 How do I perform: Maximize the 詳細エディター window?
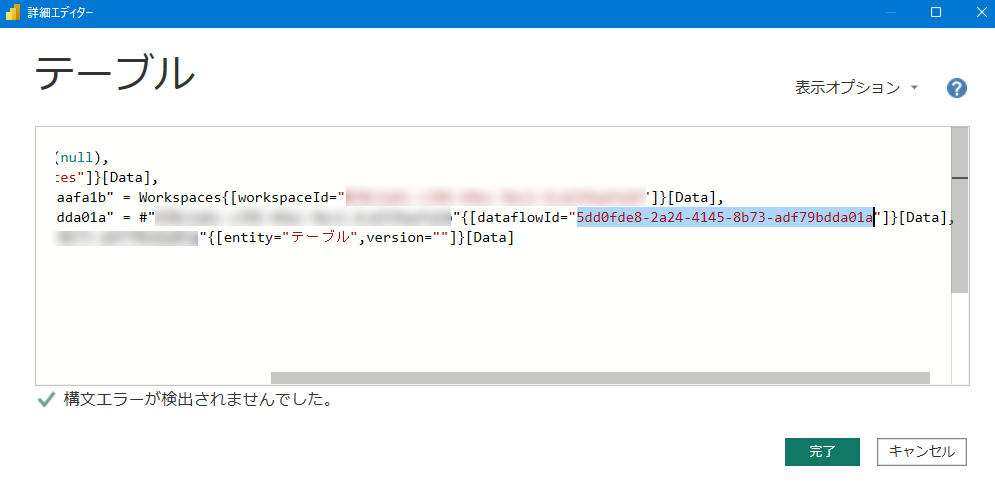[x=935, y=13]
